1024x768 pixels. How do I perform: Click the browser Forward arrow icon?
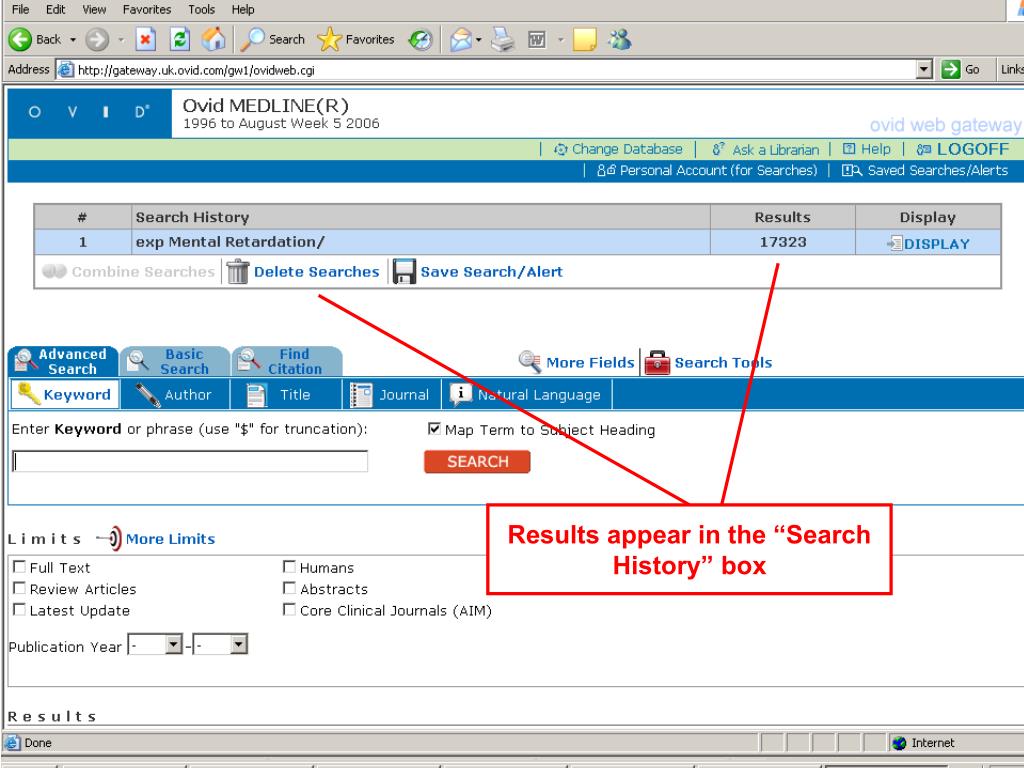97,40
